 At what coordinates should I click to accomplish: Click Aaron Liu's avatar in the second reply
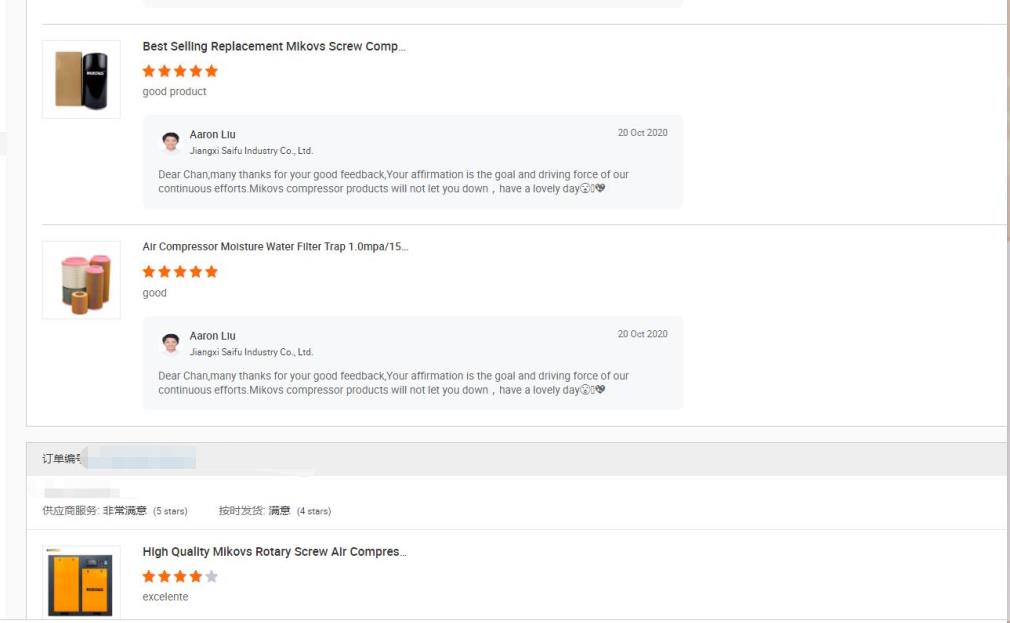coord(171,343)
